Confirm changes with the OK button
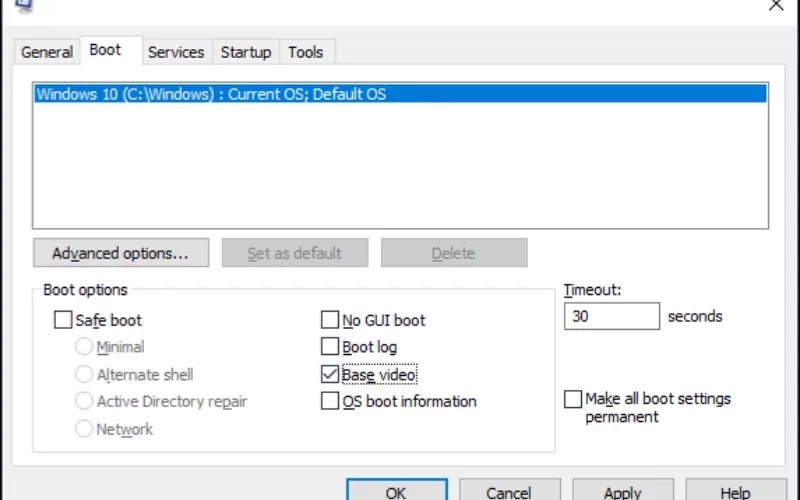The height and width of the screenshot is (500, 800). [397, 490]
